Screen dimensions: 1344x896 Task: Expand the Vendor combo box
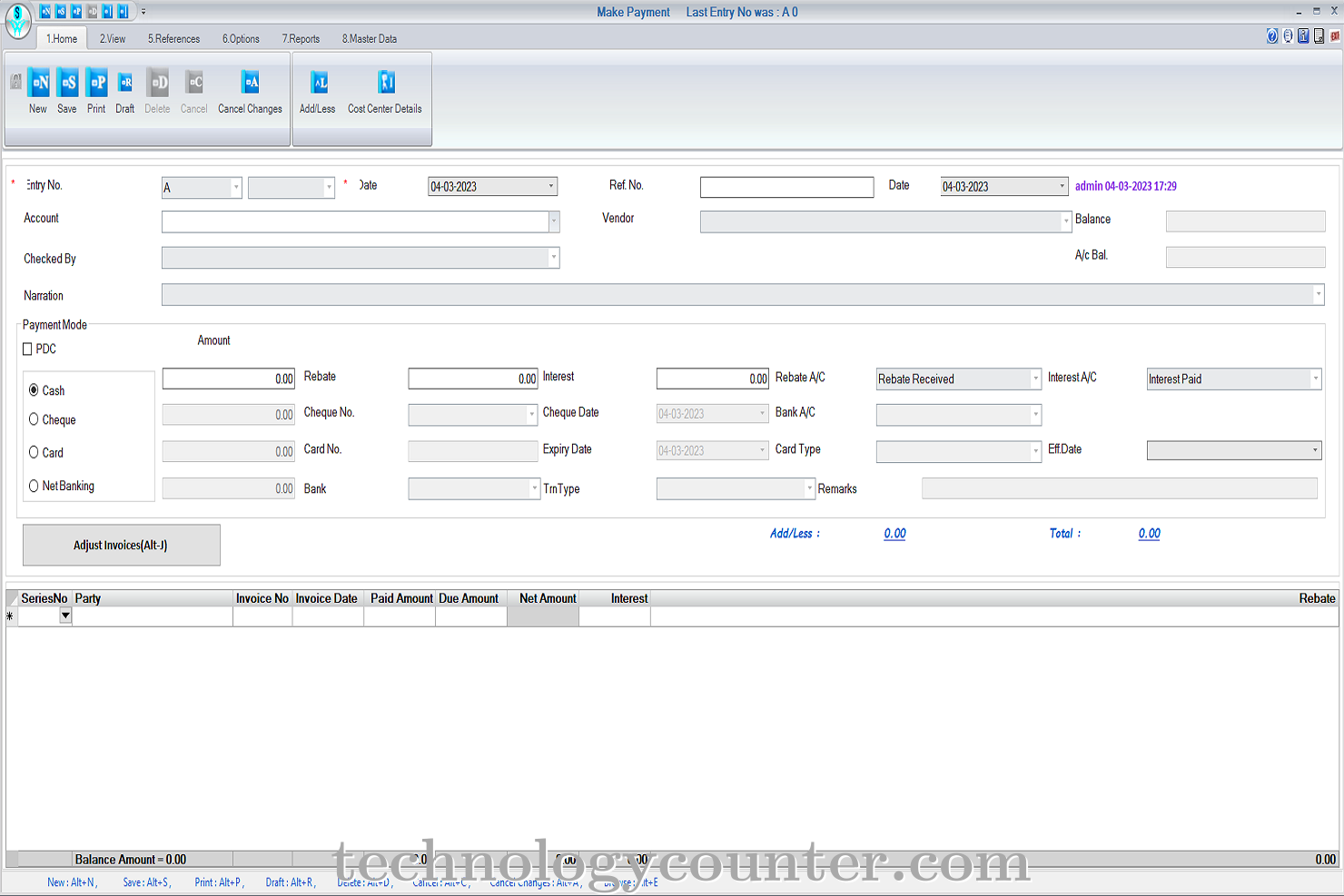click(1066, 222)
